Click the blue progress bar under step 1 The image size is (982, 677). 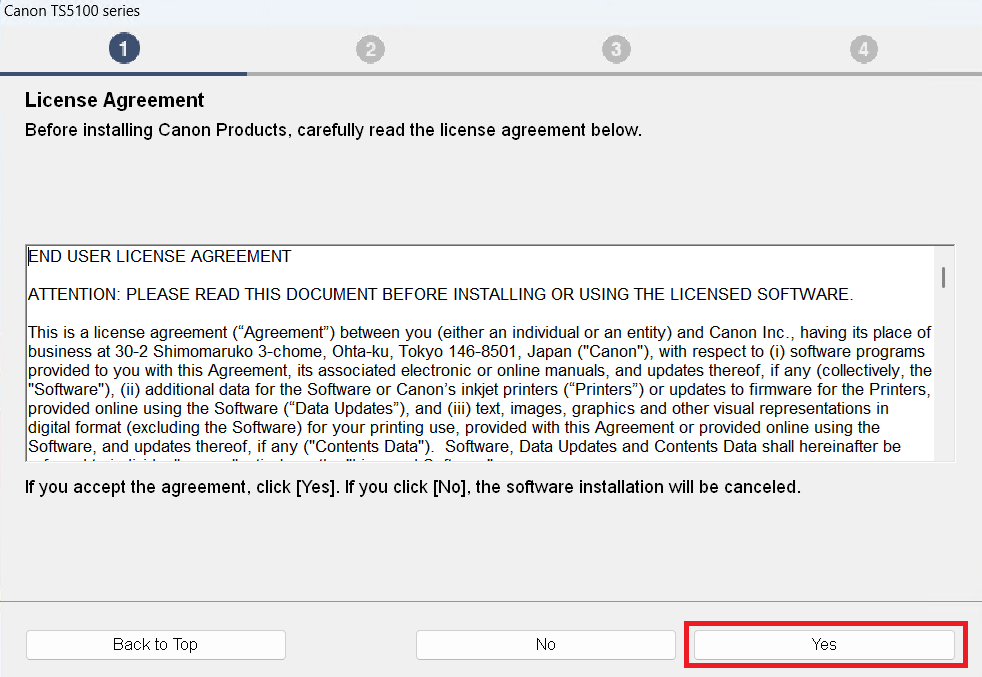pyautogui.click(x=123, y=73)
